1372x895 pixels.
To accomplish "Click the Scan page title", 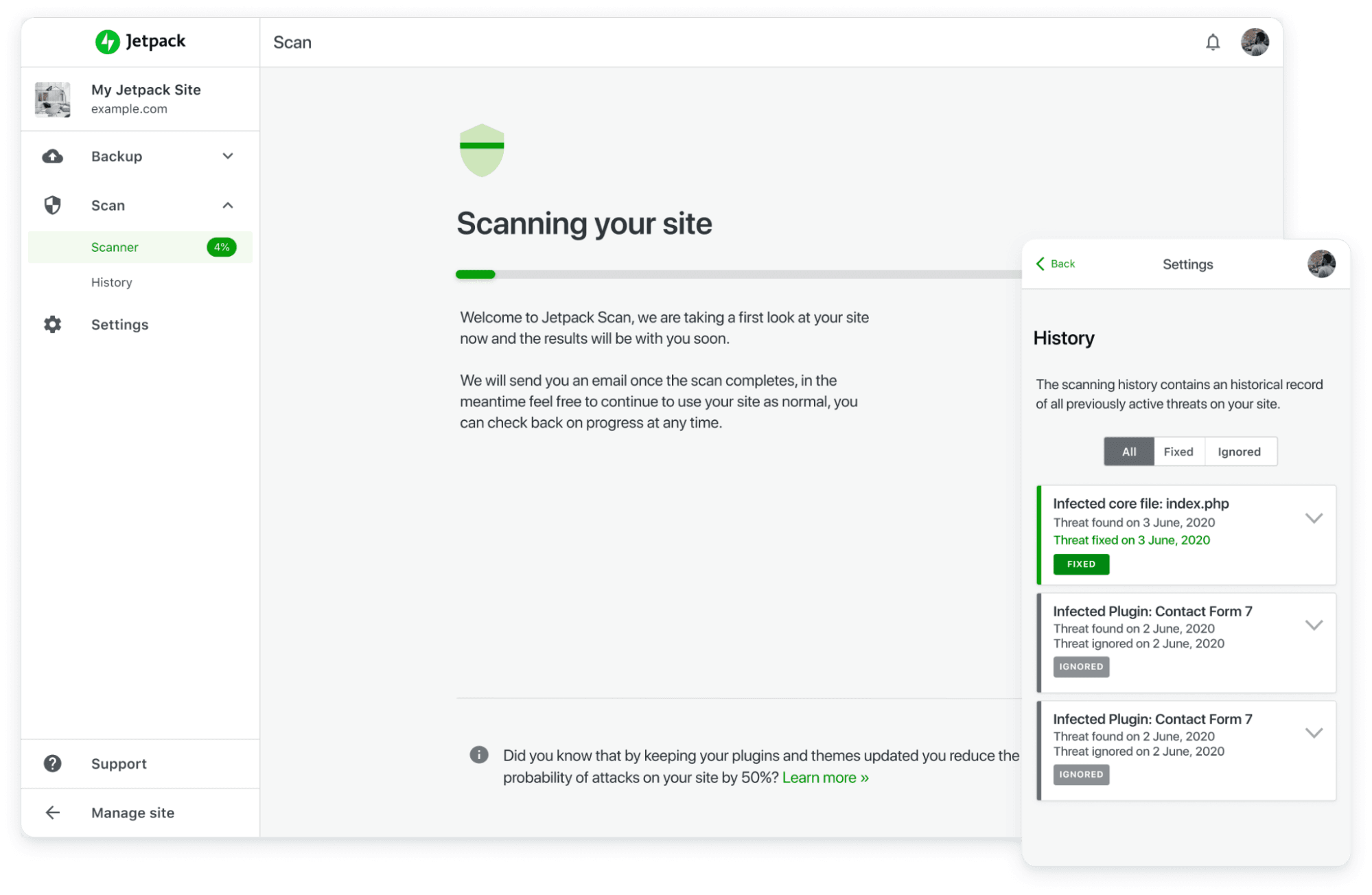I will click(292, 43).
